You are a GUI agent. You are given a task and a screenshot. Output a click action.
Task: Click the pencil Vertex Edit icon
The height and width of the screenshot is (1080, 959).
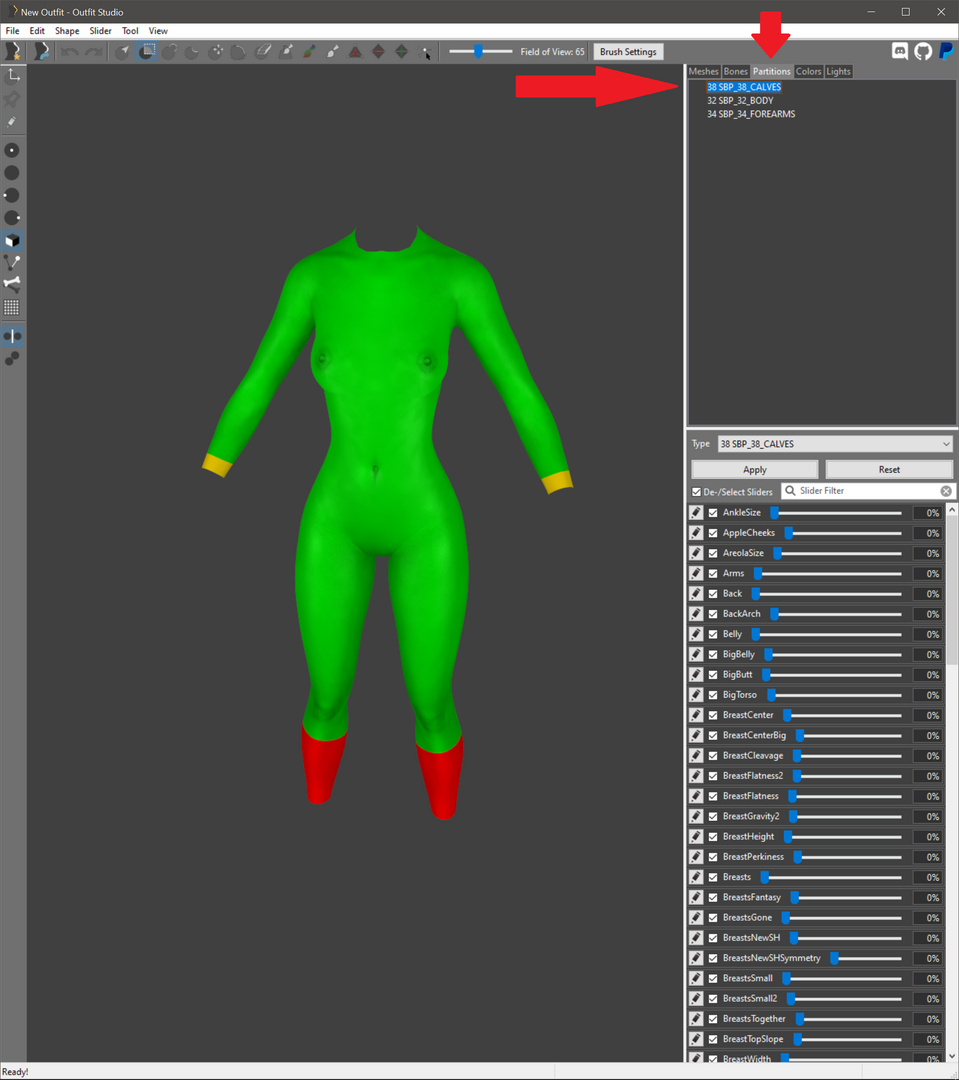12,122
